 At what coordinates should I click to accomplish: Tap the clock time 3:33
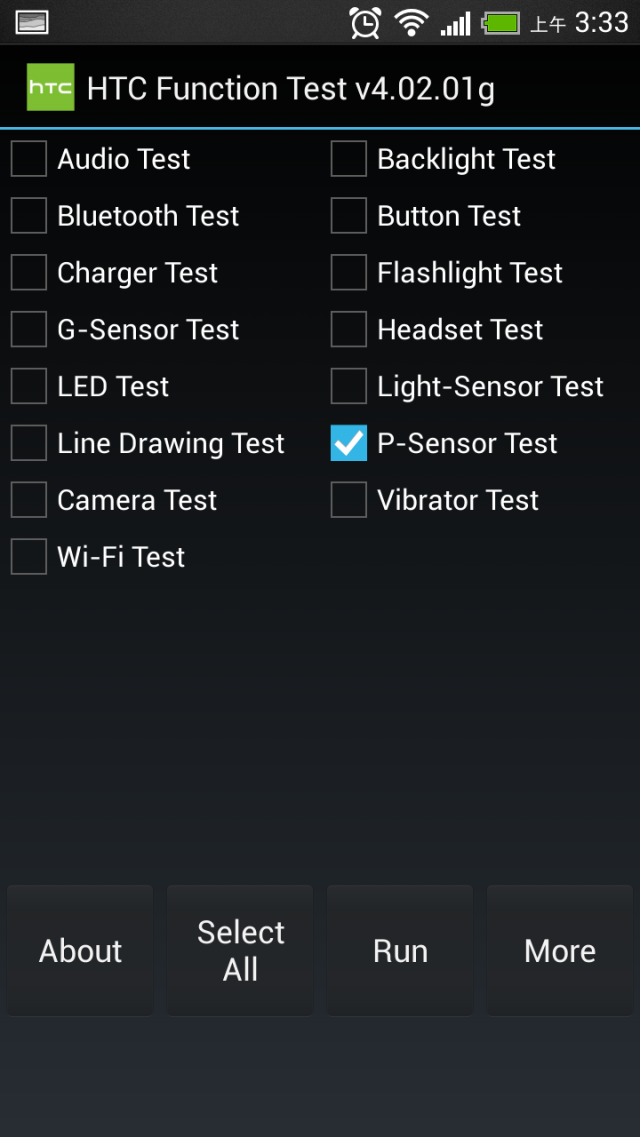coord(602,22)
